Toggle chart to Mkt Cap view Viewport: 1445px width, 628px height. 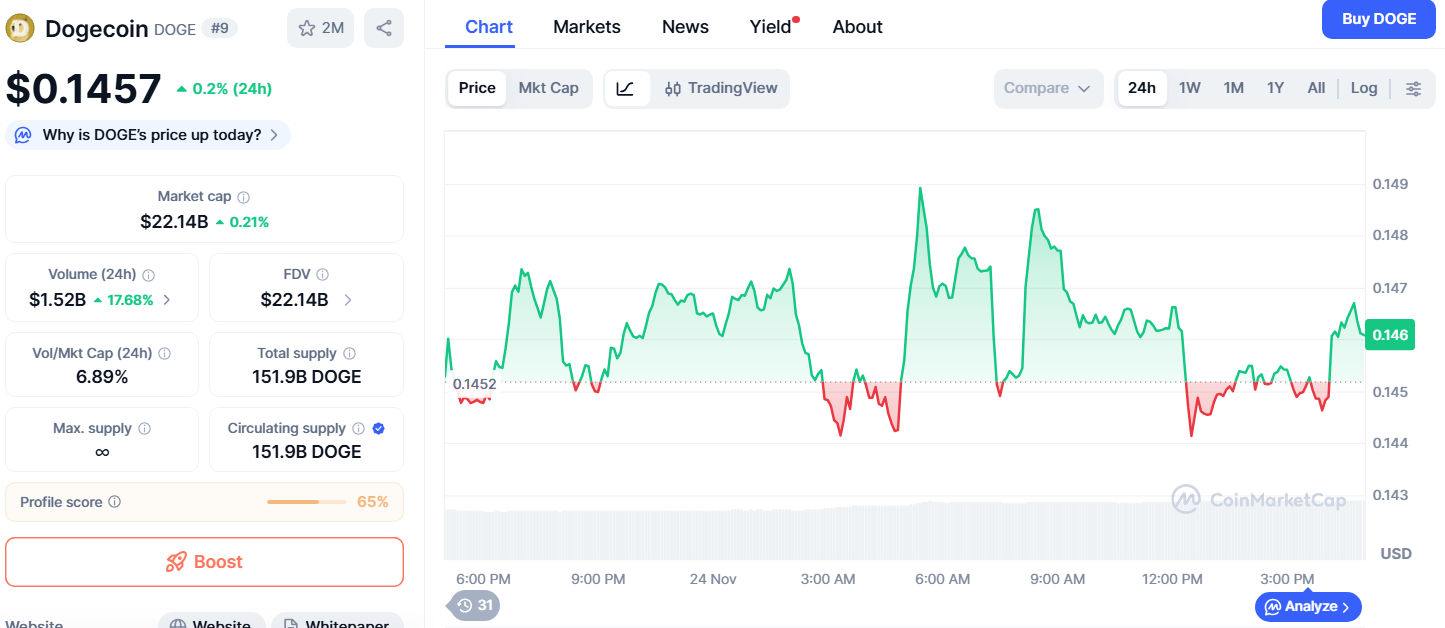point(548,88)
